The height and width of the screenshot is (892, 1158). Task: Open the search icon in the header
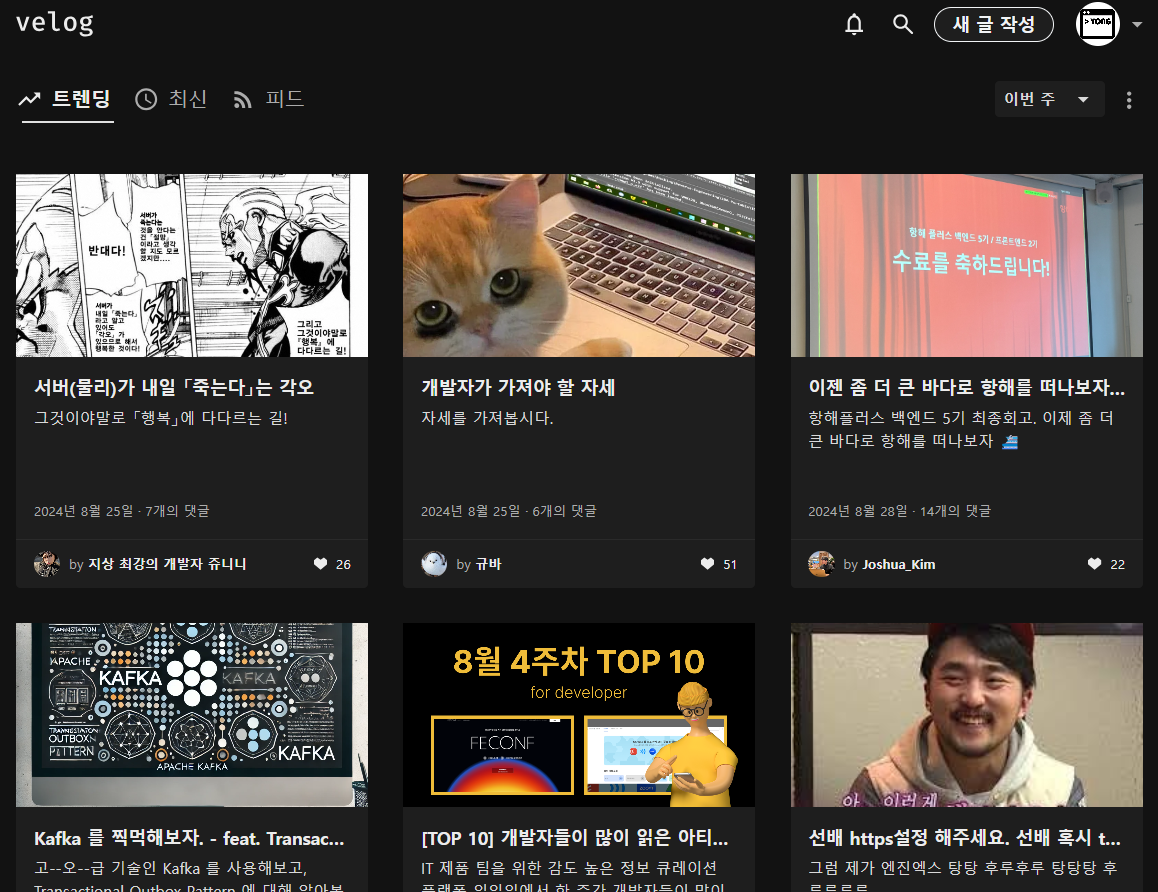coord(903,24)
